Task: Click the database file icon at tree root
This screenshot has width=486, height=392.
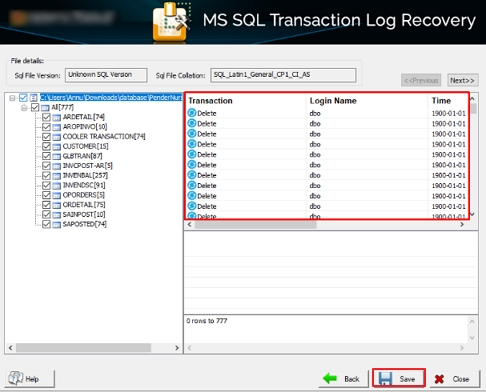Action: 33,98
